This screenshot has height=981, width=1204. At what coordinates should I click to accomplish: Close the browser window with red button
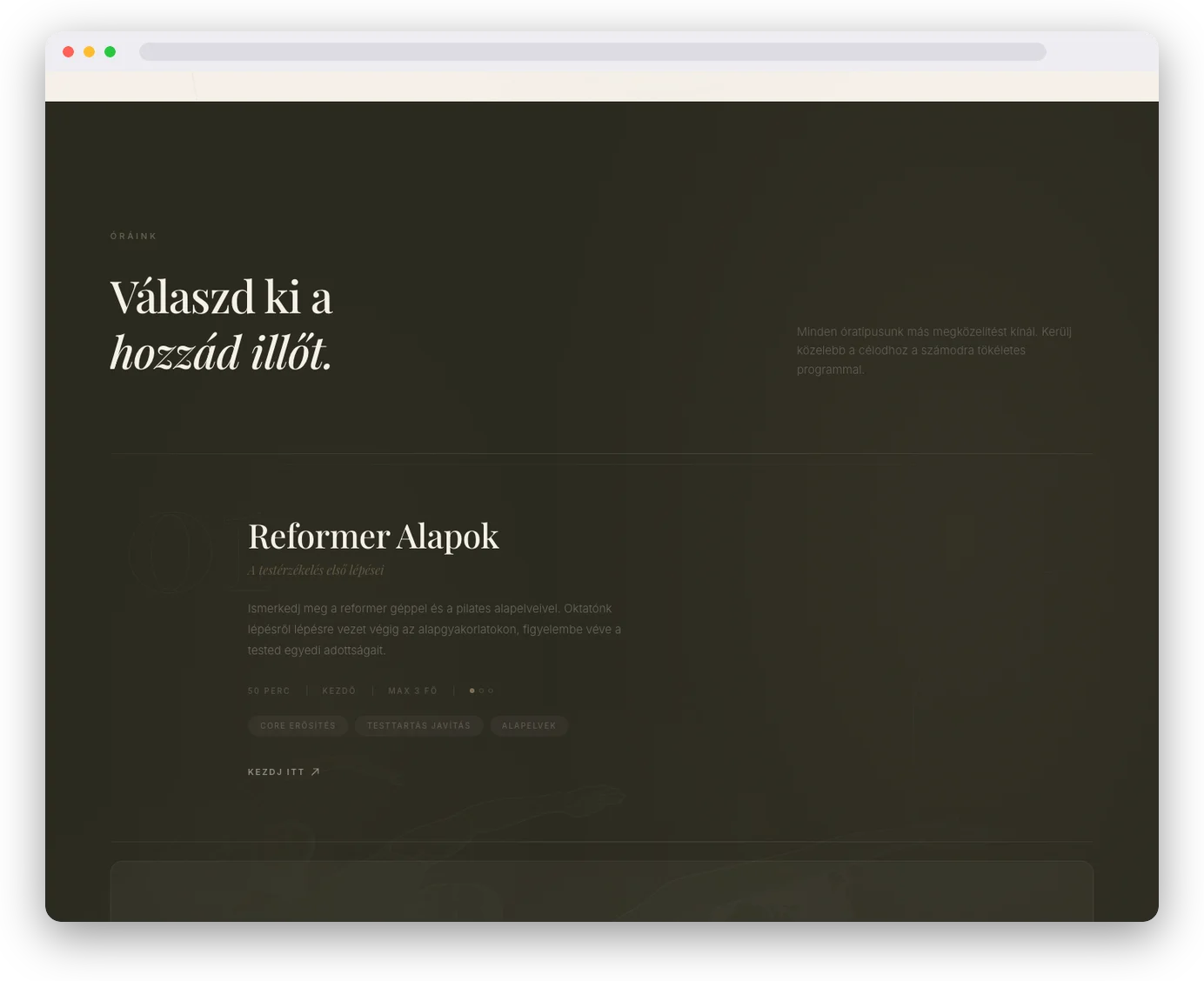pyautogui.click(x=69, y=52)
